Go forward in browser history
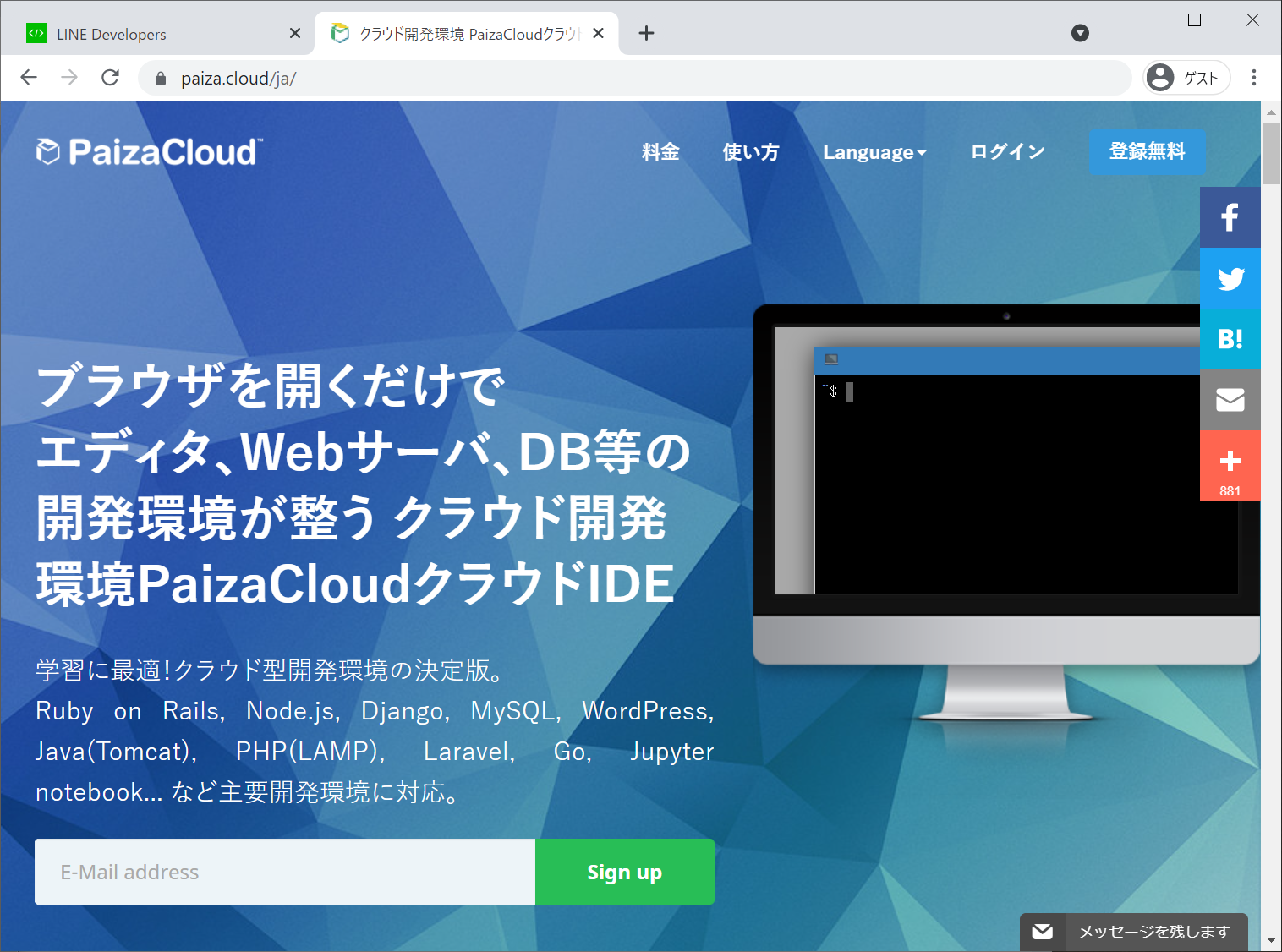This screenshot has height=952, width=1282. pos(69,78)
